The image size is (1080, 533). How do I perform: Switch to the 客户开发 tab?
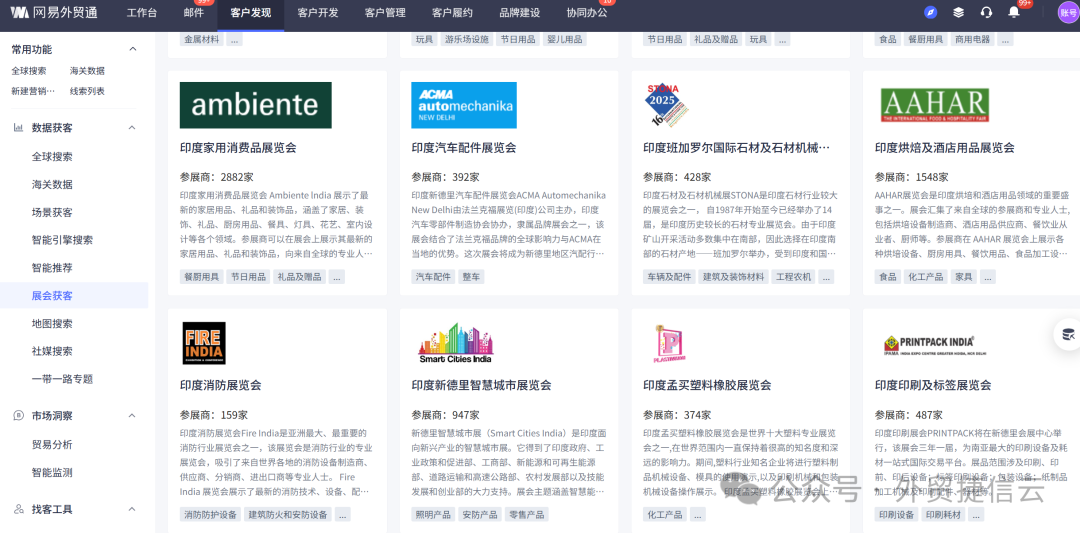tap(318, 12)
